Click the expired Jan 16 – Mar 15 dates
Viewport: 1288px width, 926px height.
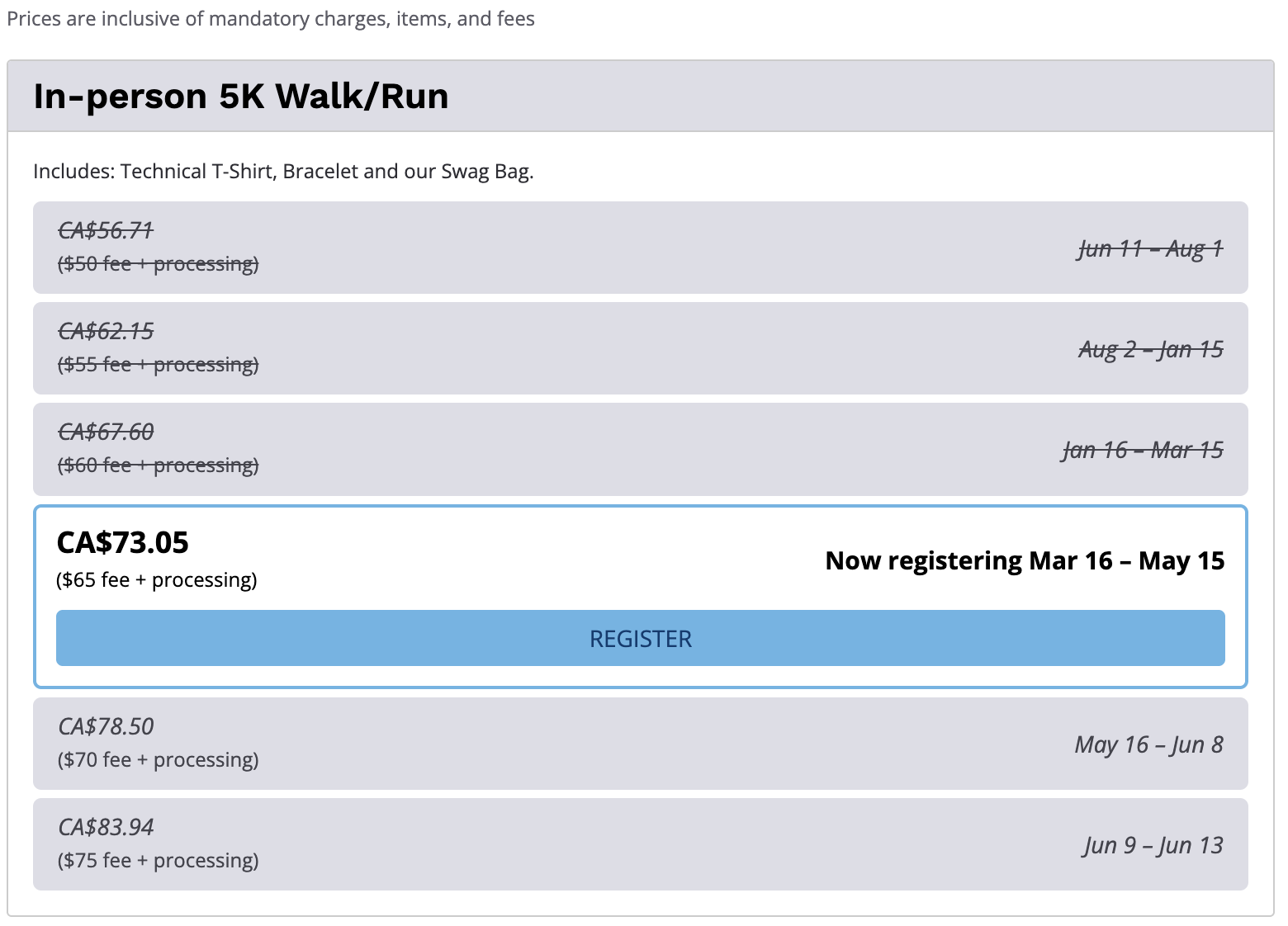1143,450
